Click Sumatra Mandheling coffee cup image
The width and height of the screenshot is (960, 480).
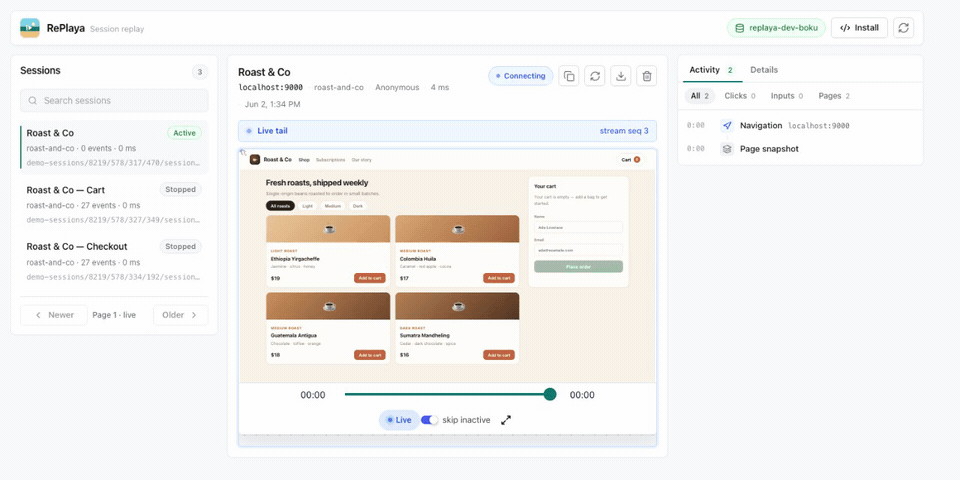[458, 306]
